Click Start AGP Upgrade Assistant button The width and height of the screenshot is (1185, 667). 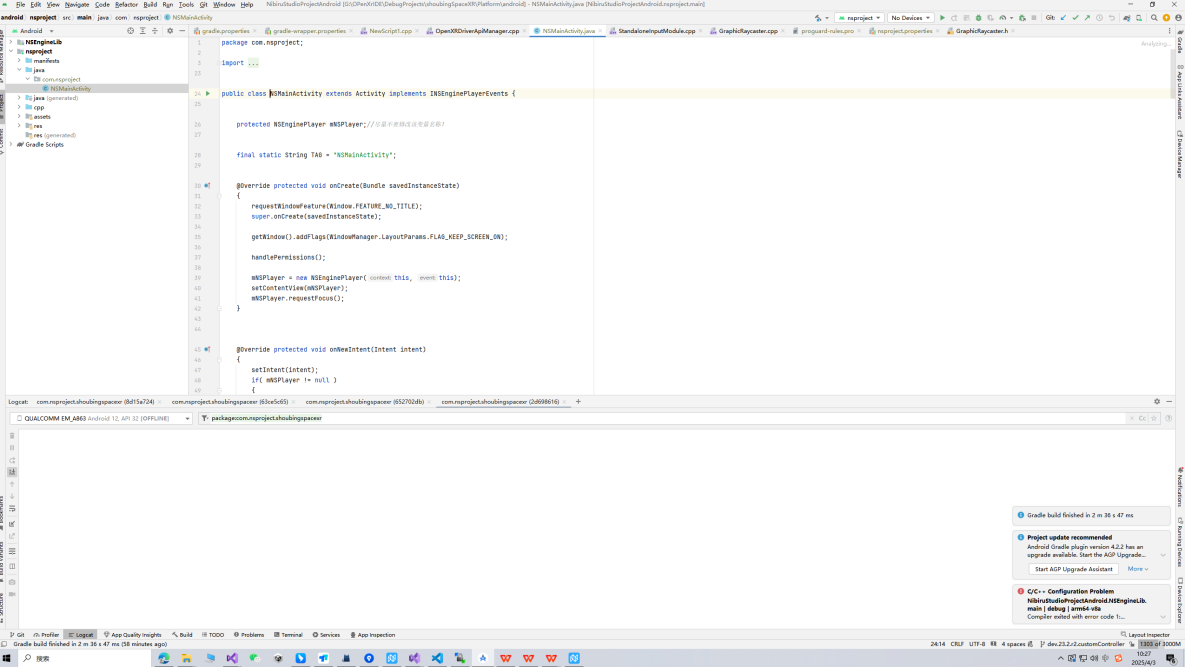tap(1073, 569)
